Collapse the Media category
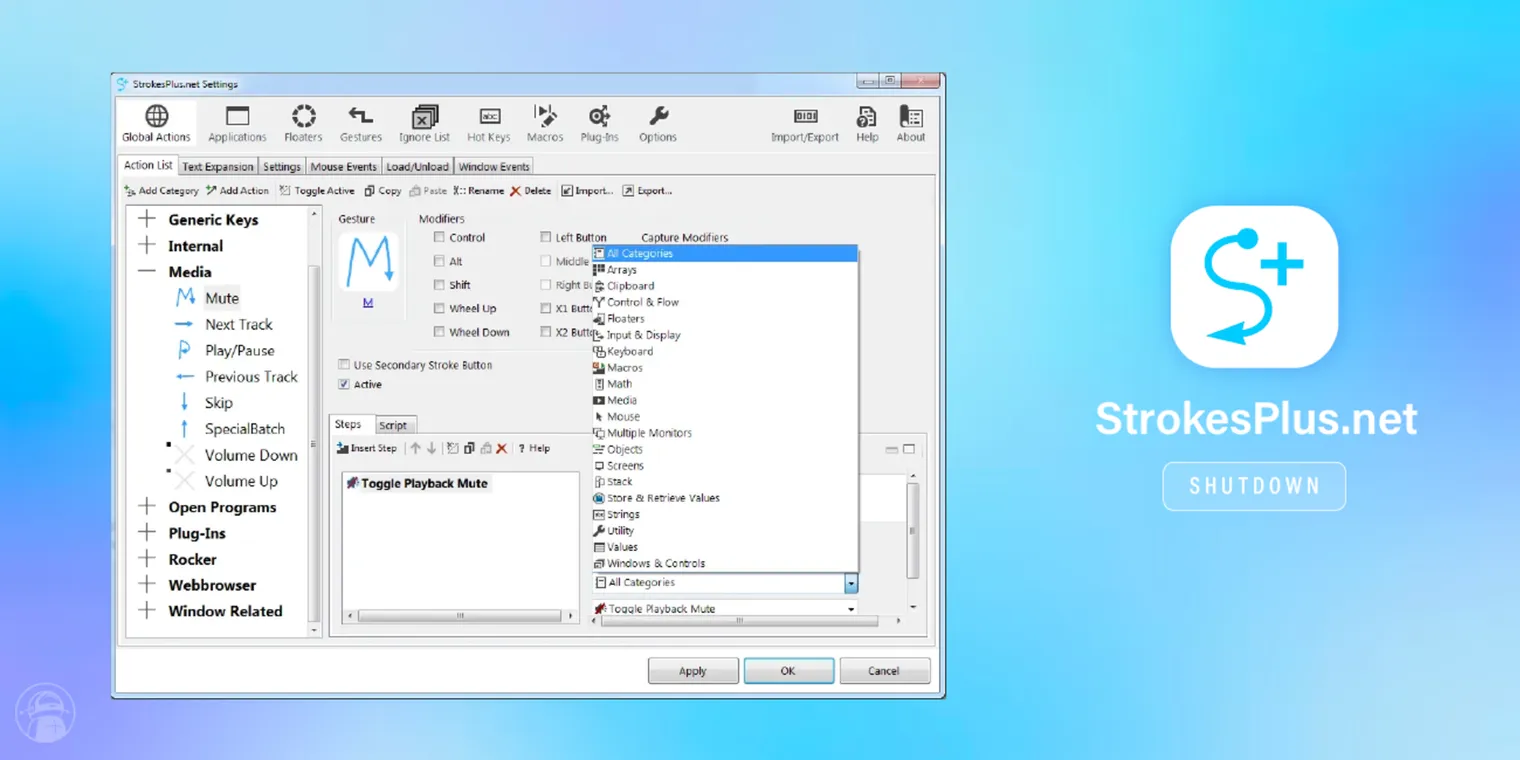The image size is (1520, 760). tap(147, 271)
